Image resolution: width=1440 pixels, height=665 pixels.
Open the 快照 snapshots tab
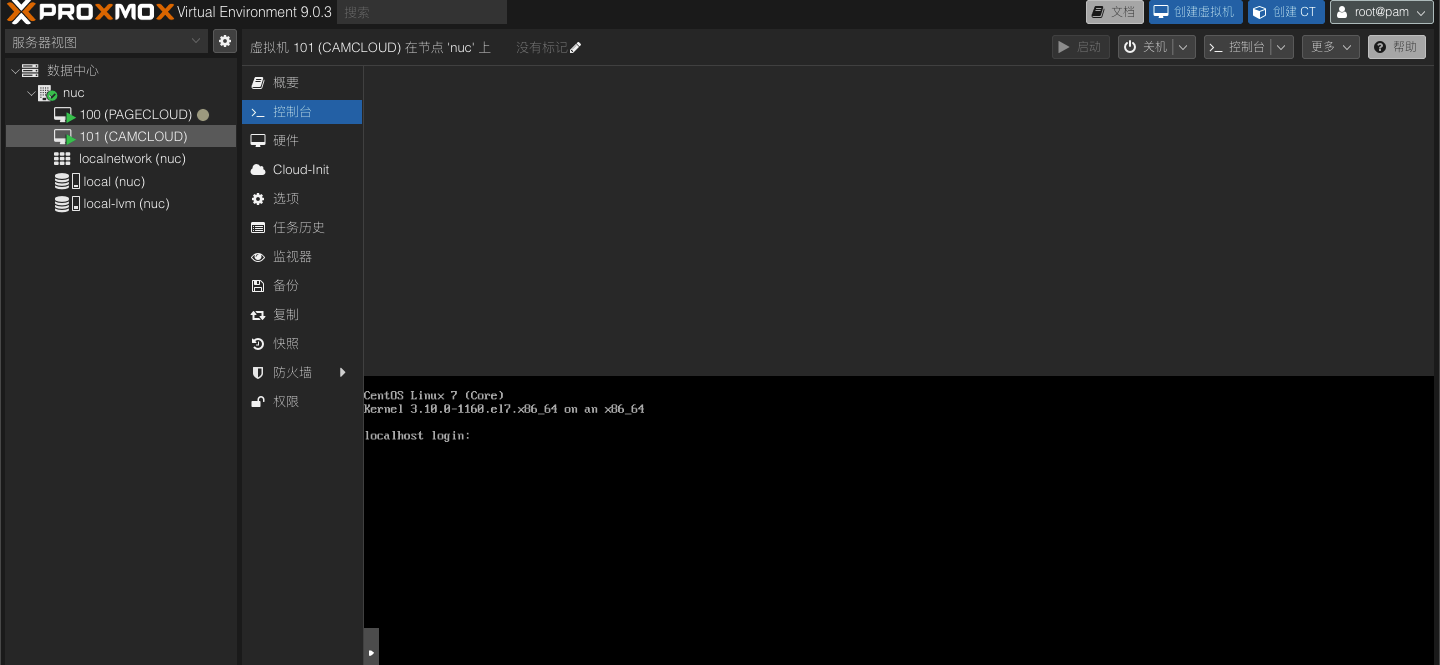302,344
